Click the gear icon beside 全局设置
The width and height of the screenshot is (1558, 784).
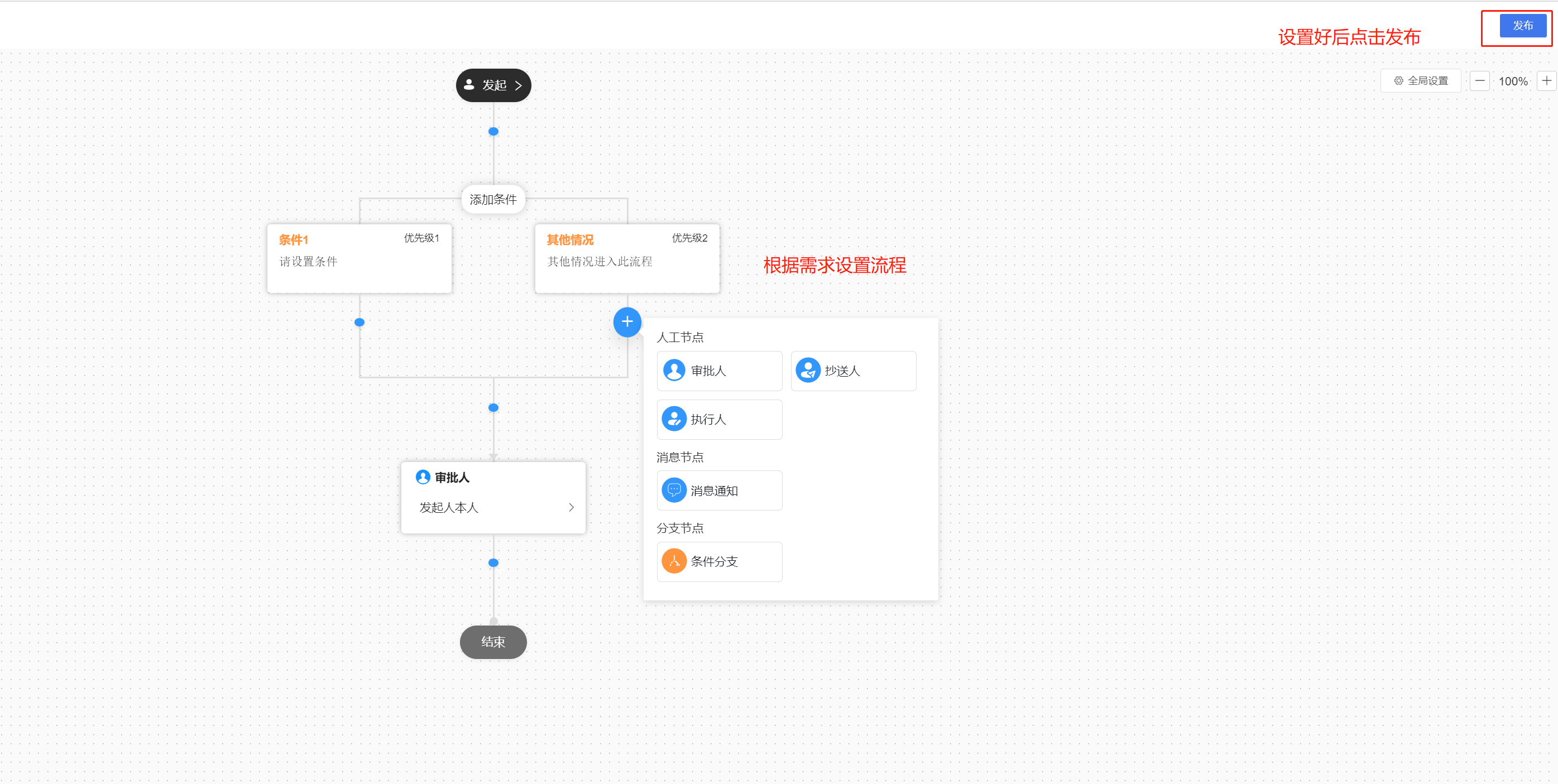point(1398,80)
